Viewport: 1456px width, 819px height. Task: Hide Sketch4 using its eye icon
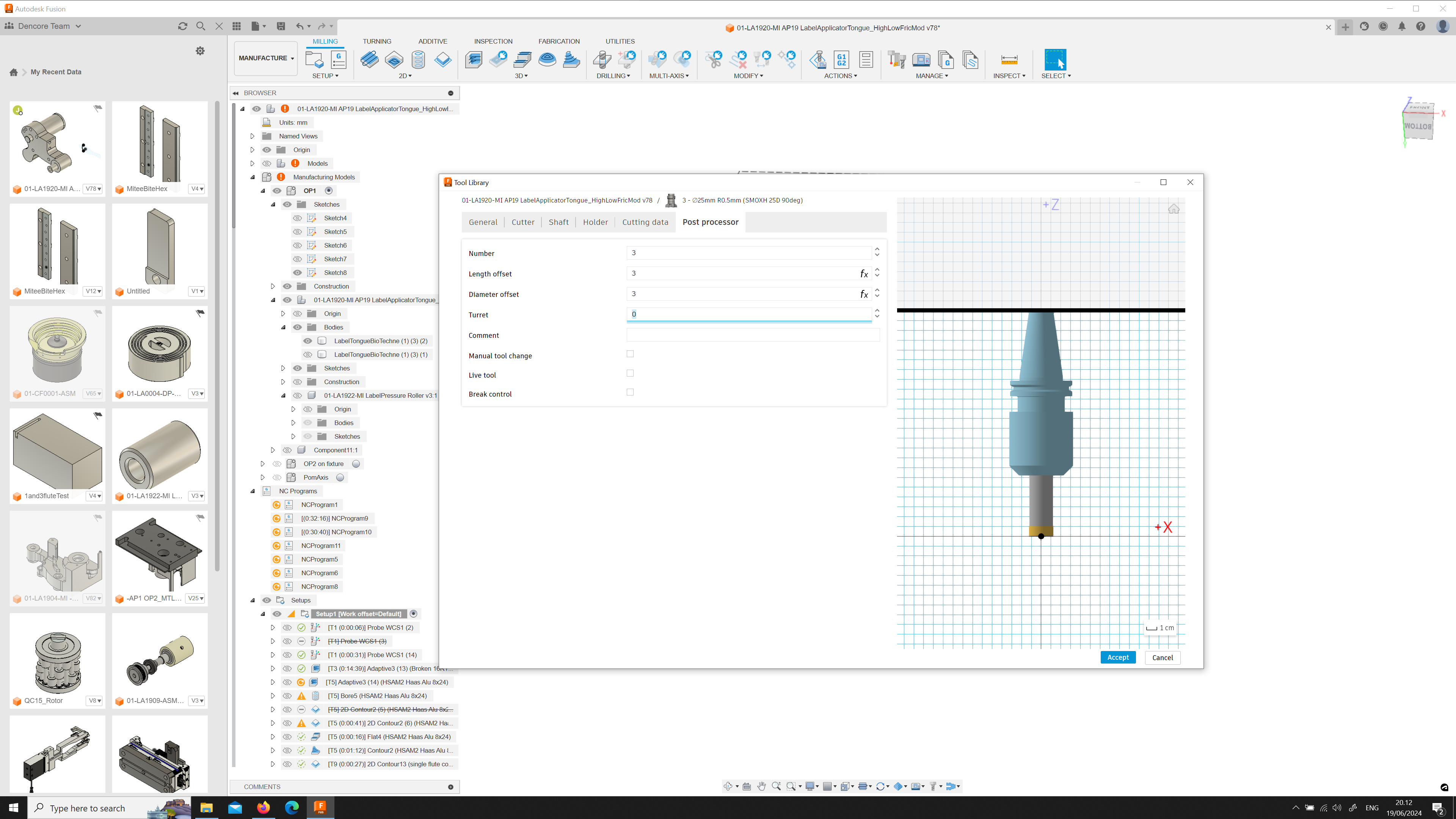click(x=297, y=218)
